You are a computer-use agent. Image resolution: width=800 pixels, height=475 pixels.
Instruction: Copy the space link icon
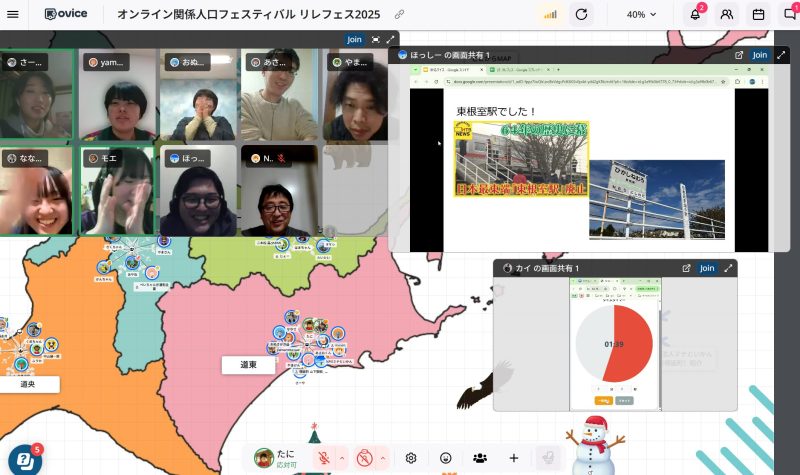[x=400, y=15]
